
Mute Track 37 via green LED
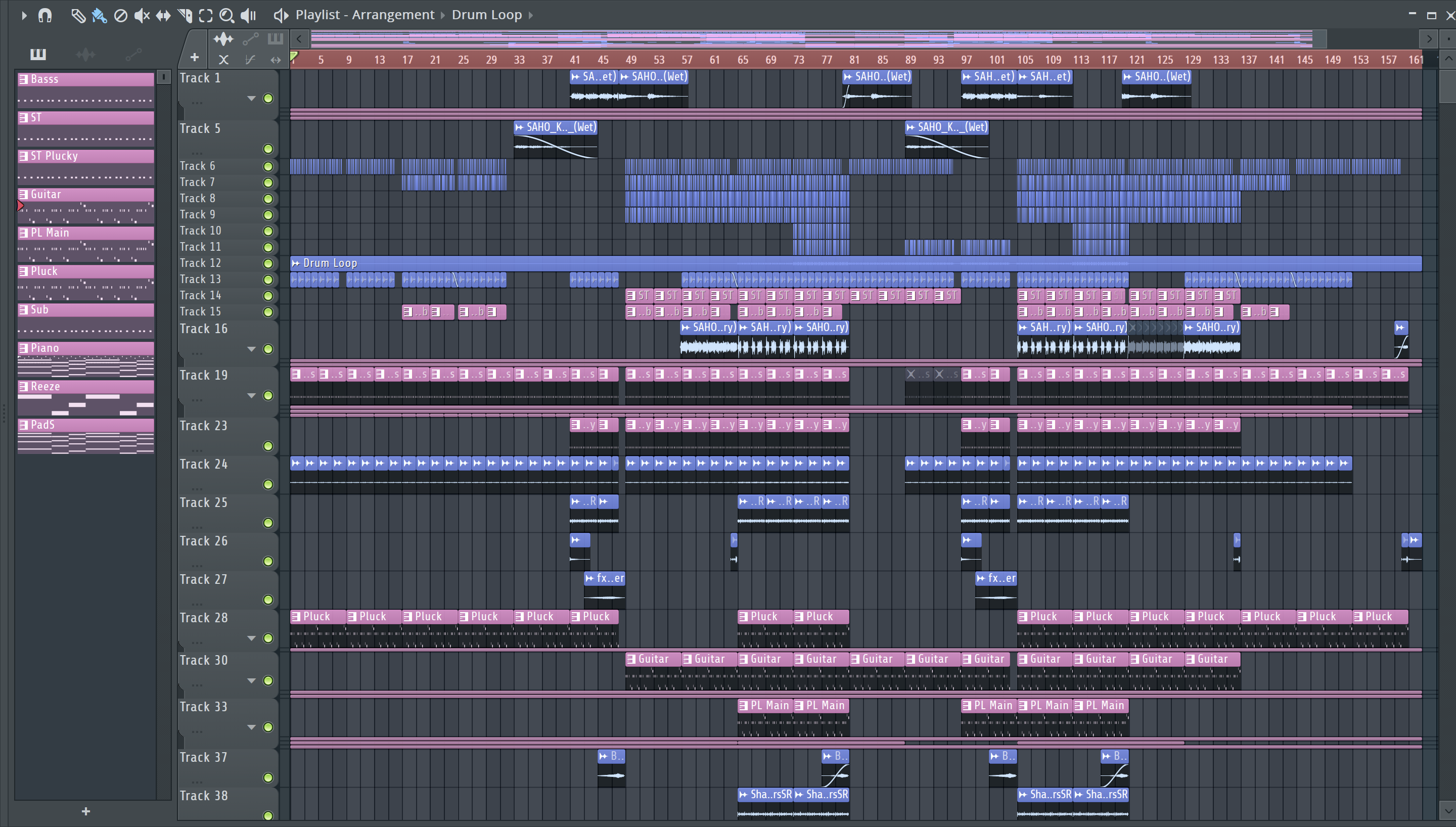click(x=268, y=777)
